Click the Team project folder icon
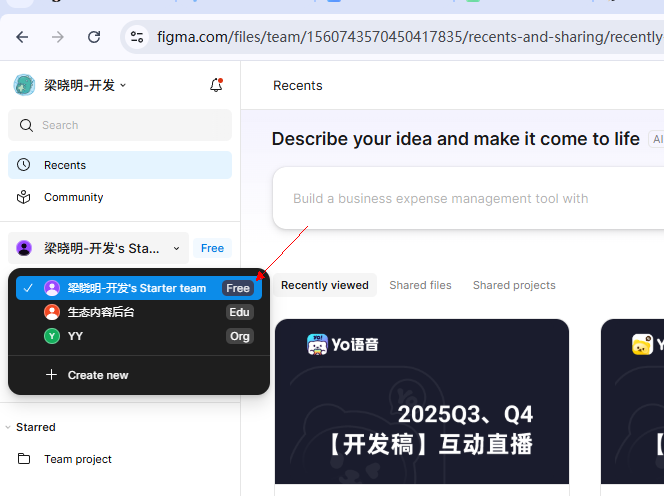 pyautogui.click(x=24, y=459)
